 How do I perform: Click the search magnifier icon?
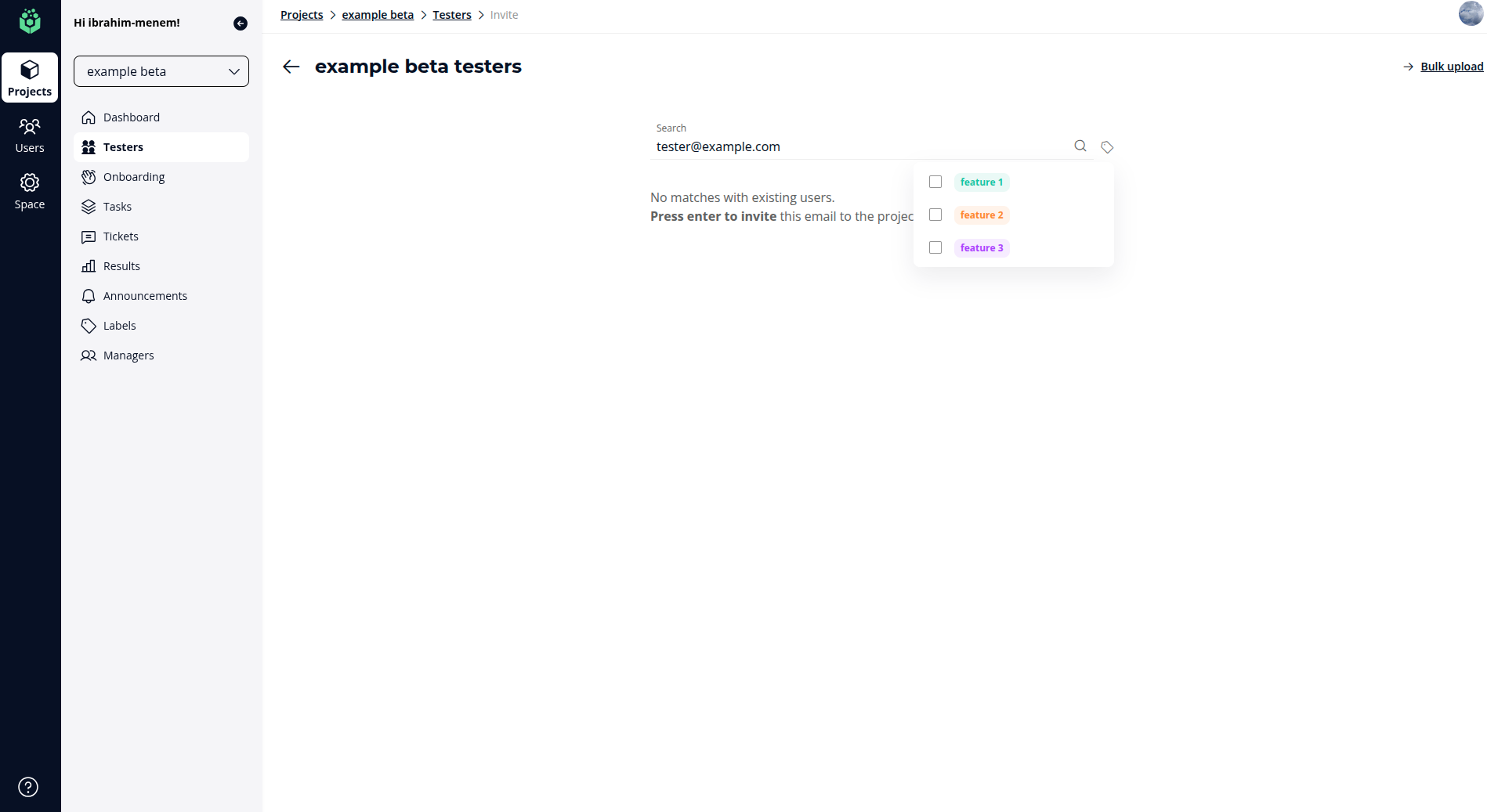(1080, 146)
